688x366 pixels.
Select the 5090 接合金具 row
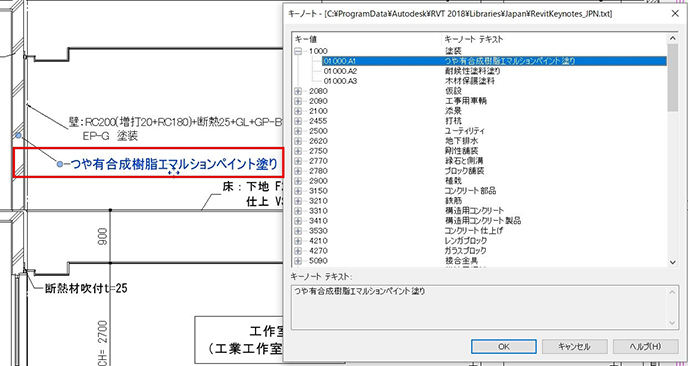[480, 261]
